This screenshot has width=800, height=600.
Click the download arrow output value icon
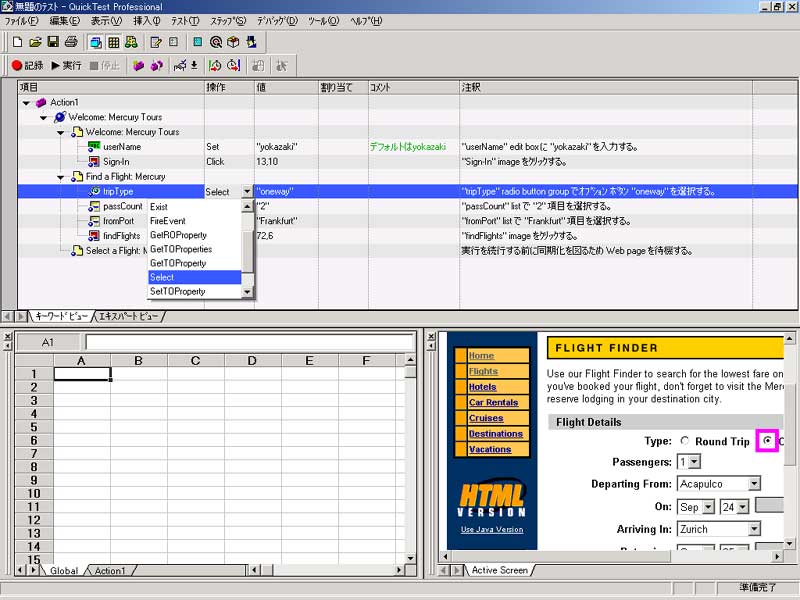click(x=194, y=65)
